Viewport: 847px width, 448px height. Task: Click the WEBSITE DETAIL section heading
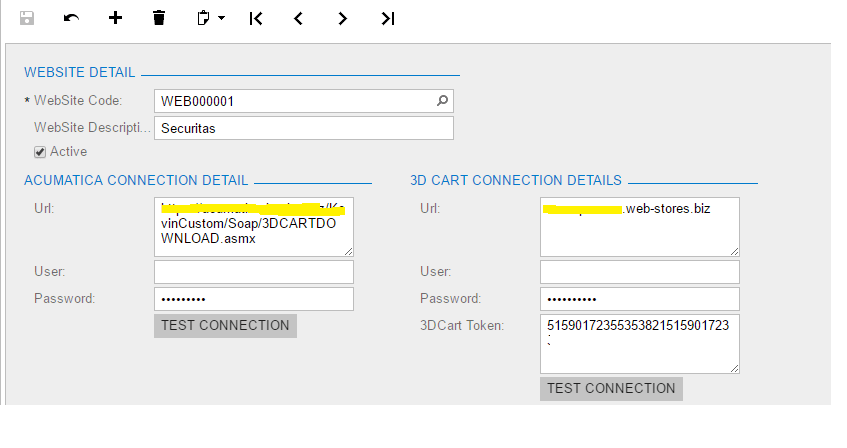(x=79, y=72)
